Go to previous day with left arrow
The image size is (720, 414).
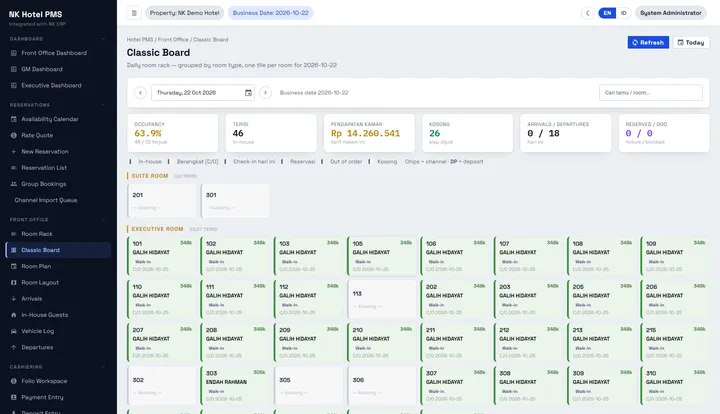[140, 93]
